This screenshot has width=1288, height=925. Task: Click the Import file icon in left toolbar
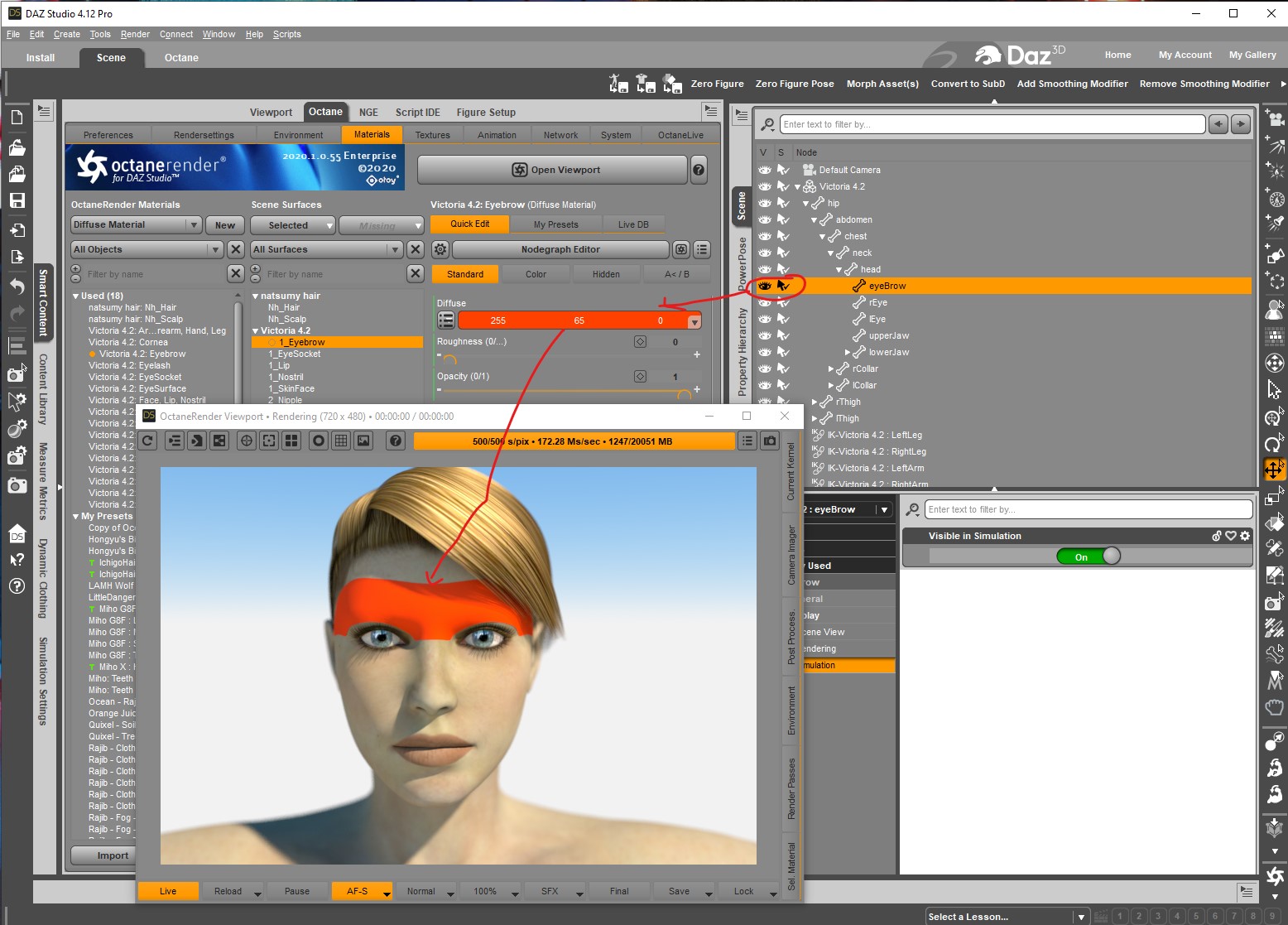(17, 229)
